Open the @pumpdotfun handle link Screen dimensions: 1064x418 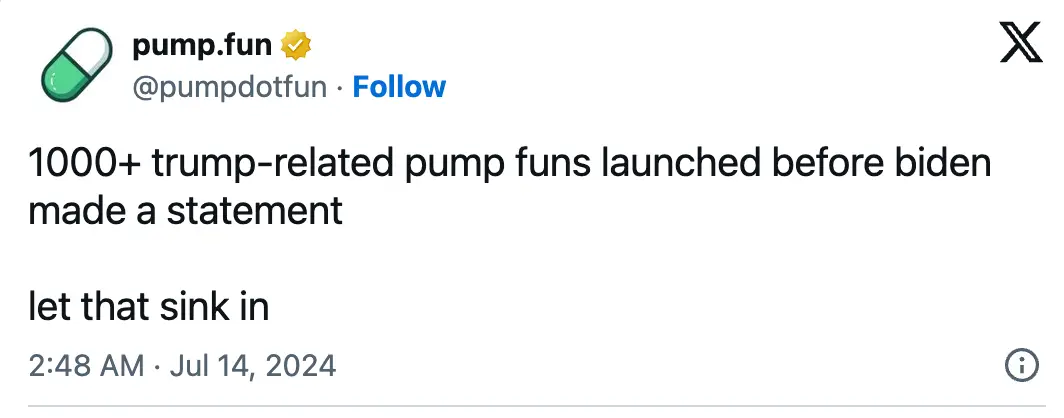point(230,87)
